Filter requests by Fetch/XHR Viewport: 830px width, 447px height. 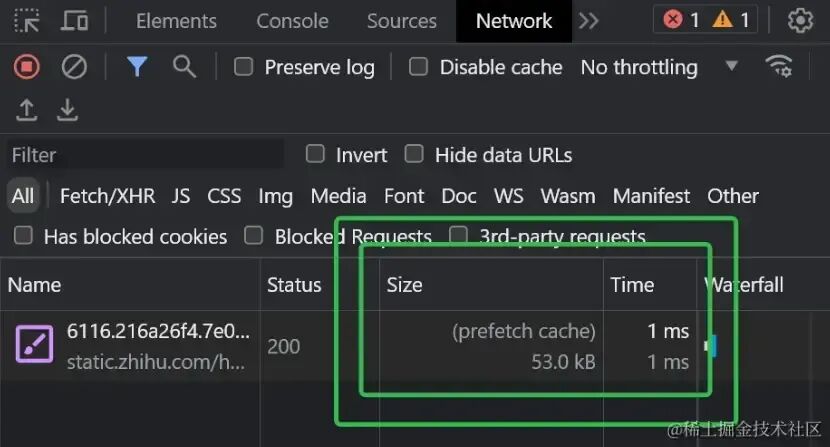pyautogui.click(x=107, y=196)
